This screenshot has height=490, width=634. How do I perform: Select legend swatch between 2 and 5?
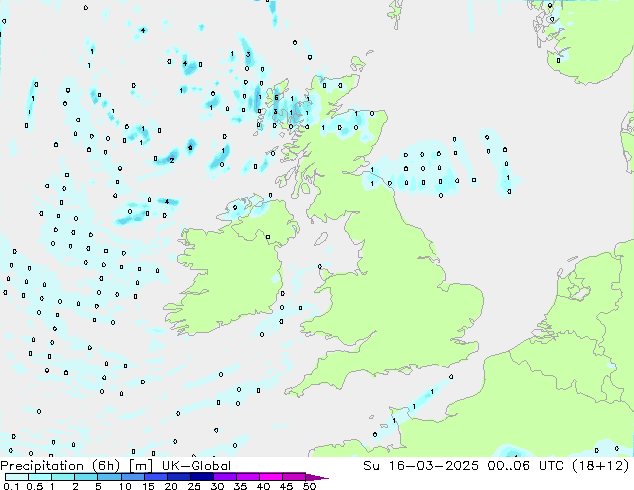pyautogui.click(x=86, y=477)
